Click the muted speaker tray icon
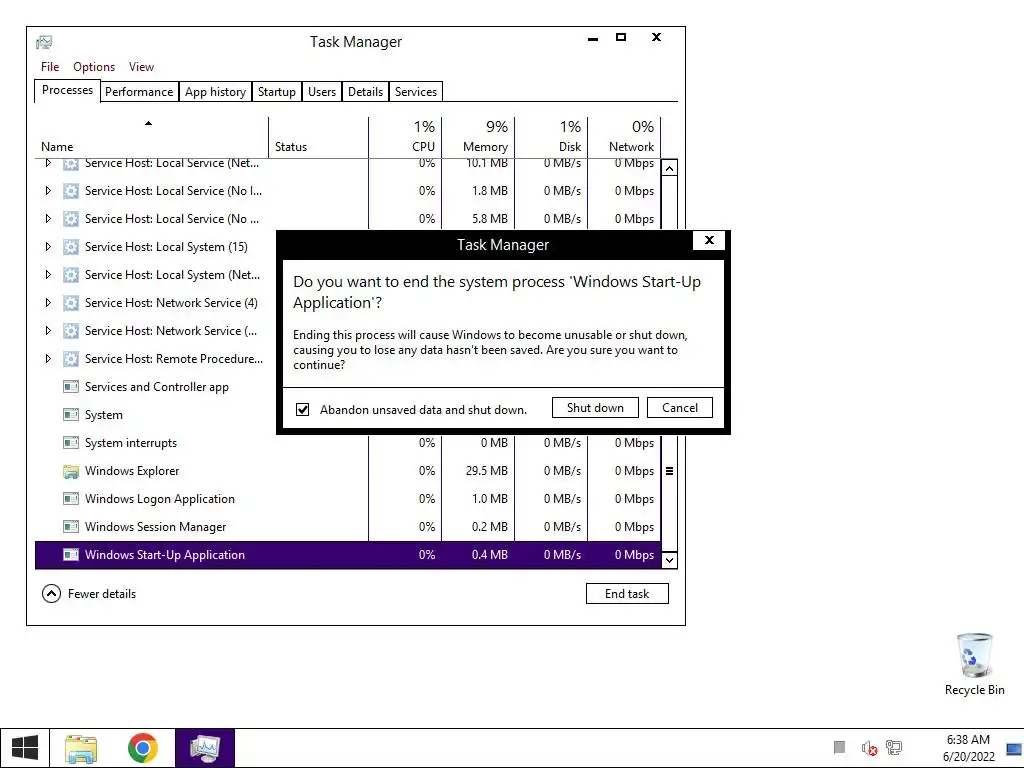This screenshot has width=1024, height=768. coord(869,748)
